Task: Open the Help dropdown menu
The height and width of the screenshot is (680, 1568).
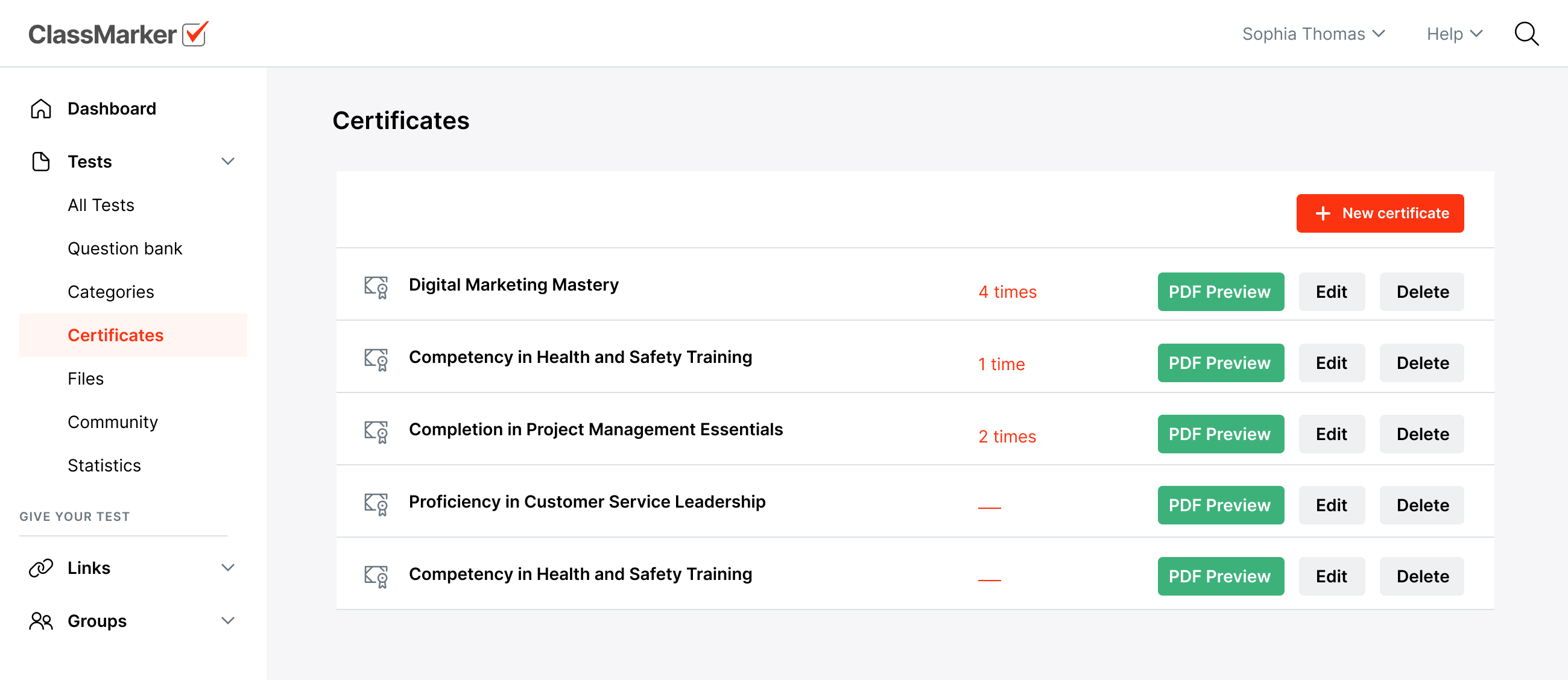Action: click(1453, 34)
